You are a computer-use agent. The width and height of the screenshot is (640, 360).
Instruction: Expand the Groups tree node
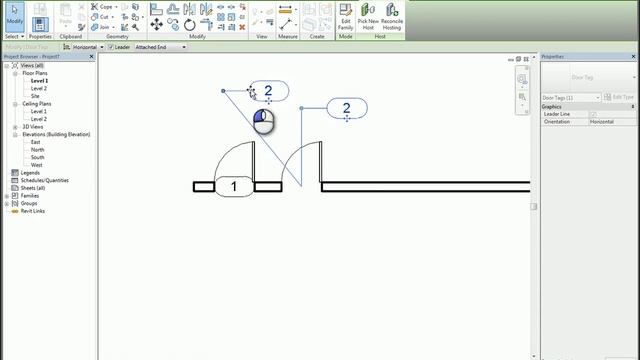pos(7,204)
